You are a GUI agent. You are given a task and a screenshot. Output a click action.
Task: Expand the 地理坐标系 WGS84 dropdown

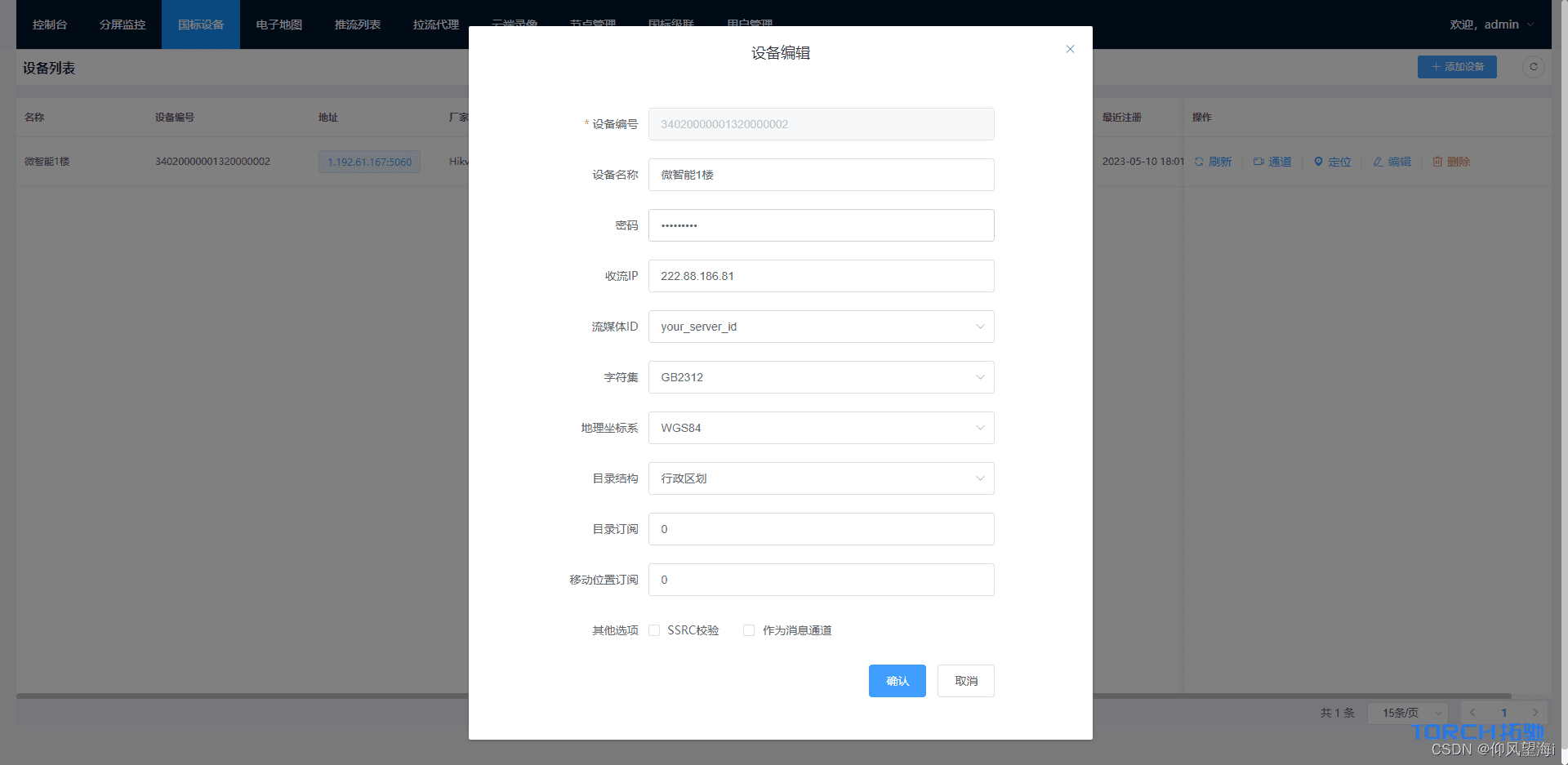(821, 428)
